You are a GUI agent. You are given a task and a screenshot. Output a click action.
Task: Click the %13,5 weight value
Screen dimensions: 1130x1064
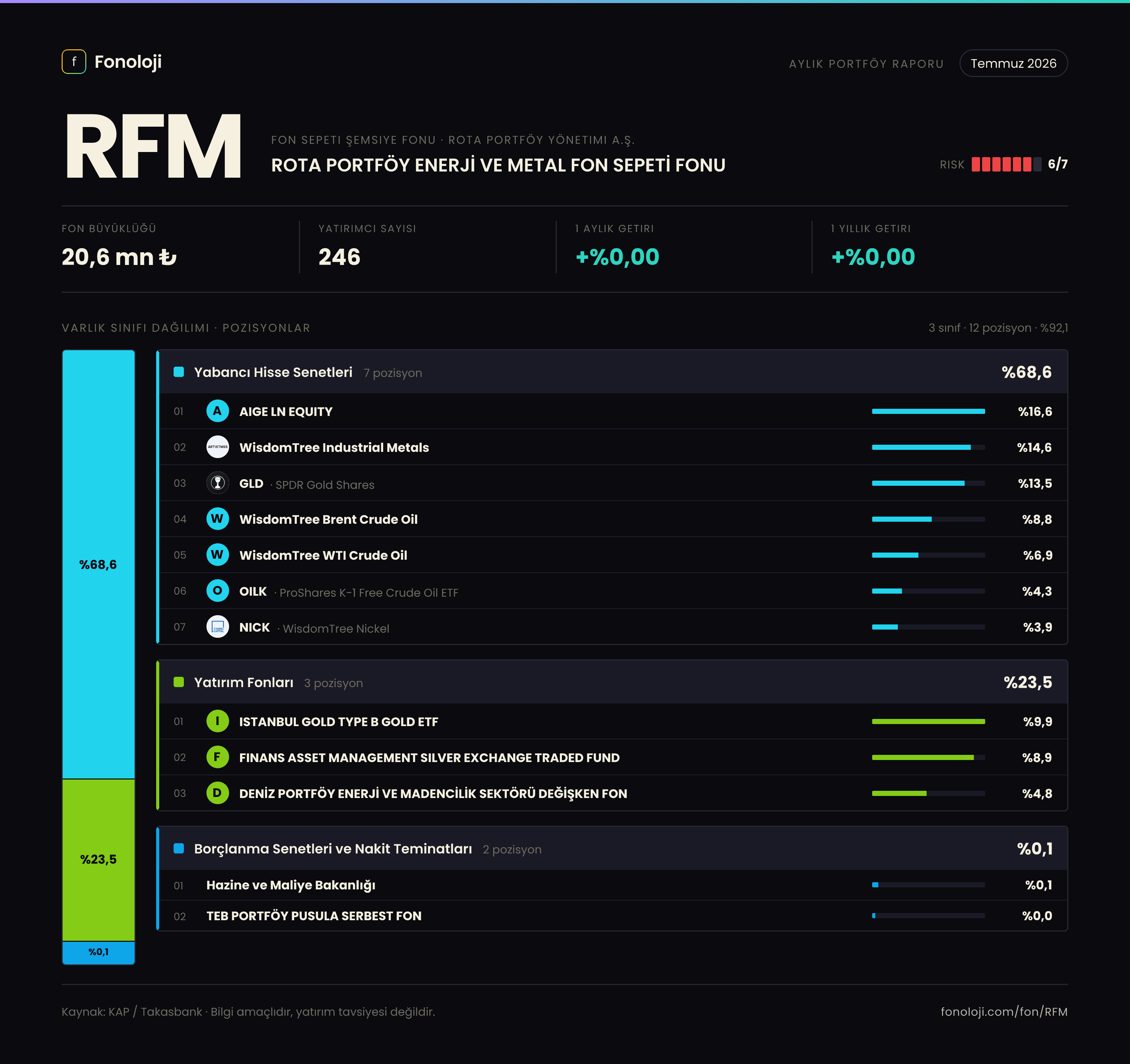pyautogui.click(x=1034, y=483)
